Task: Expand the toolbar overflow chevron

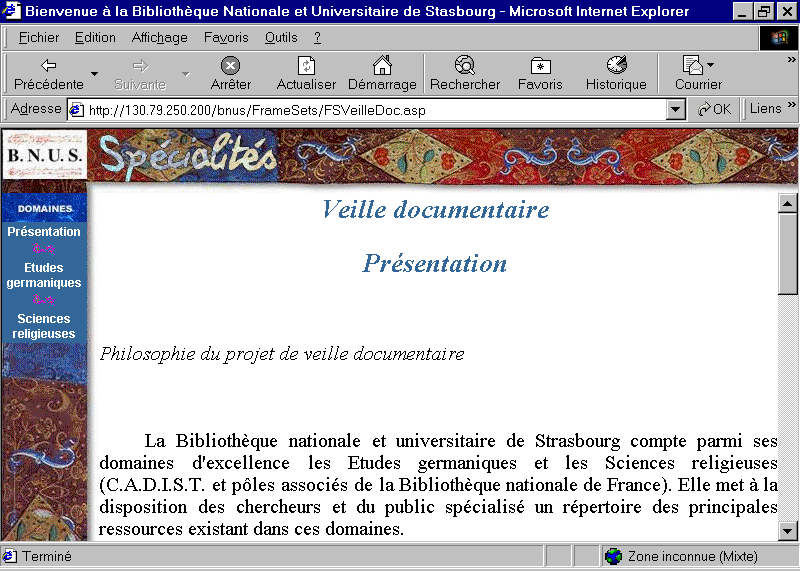Action: (791, 60)
